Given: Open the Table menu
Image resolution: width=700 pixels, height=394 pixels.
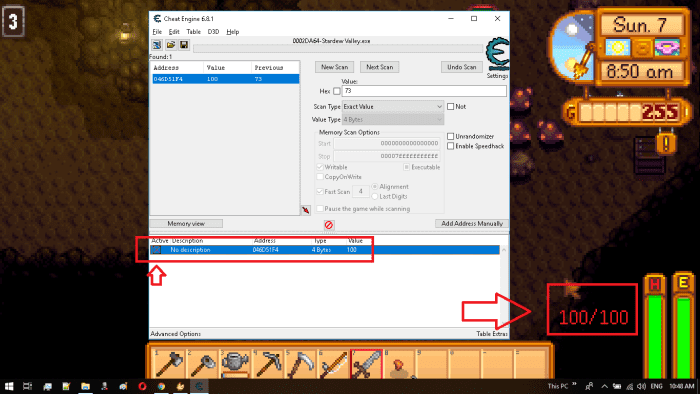Looking at the screenshot, I should click(x=193, y=32).
